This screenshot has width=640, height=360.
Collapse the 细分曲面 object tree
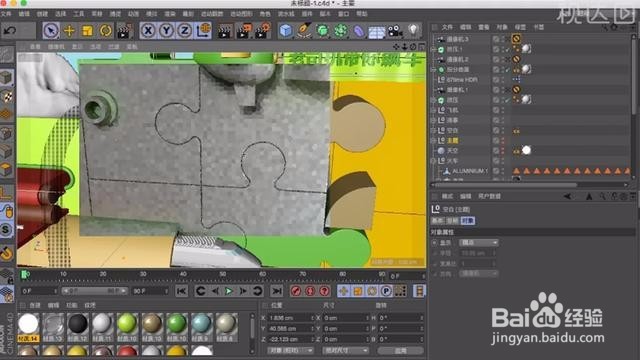(x=434, y=70)
